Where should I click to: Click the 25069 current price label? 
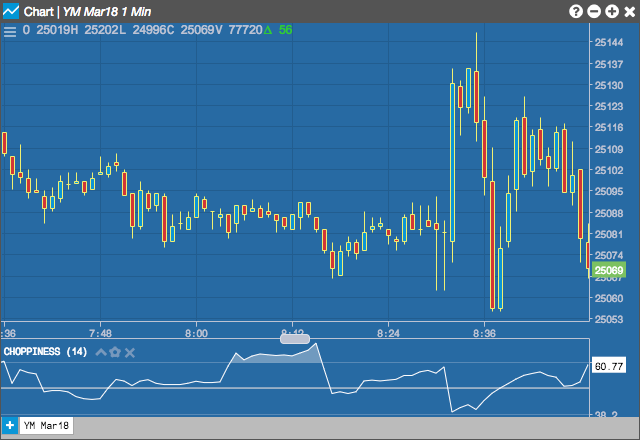point(609,270)
